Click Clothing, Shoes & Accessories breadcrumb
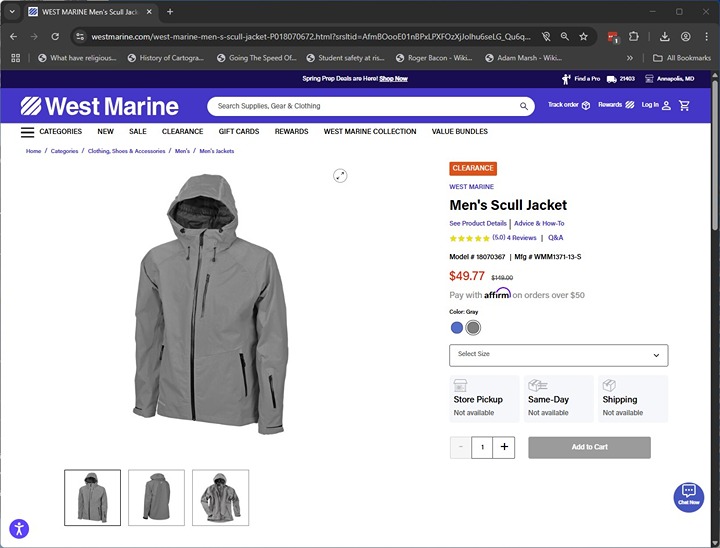This screenshot has height=548, width=720. coord(126,151)
